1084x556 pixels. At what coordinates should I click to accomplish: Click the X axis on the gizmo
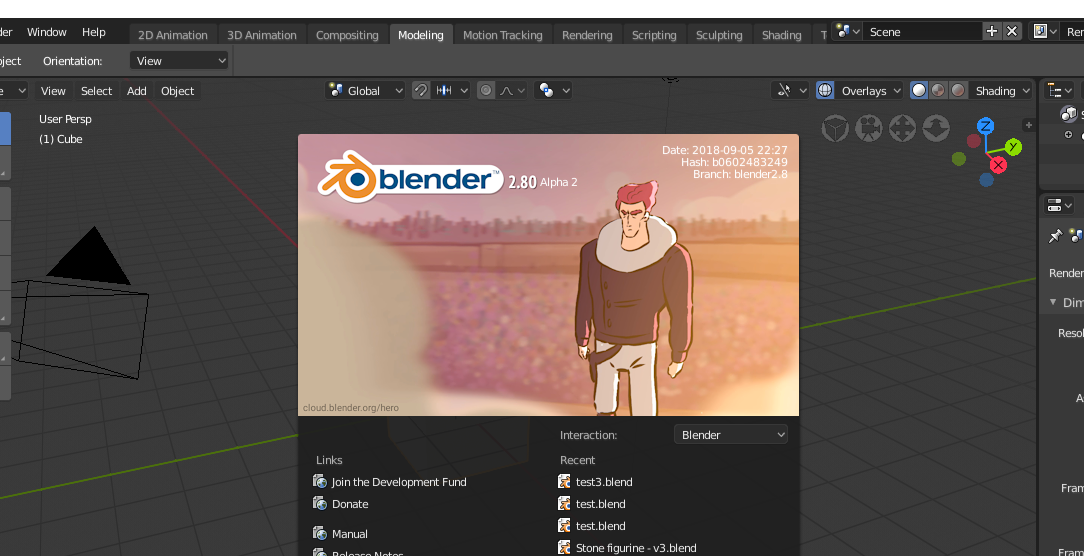(x=998, y=165)
